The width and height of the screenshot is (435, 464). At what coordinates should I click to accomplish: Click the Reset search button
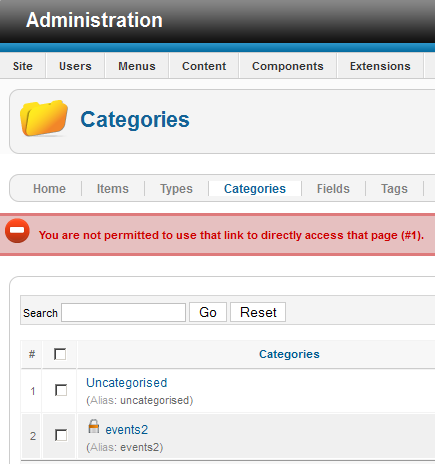click(258, 312)
